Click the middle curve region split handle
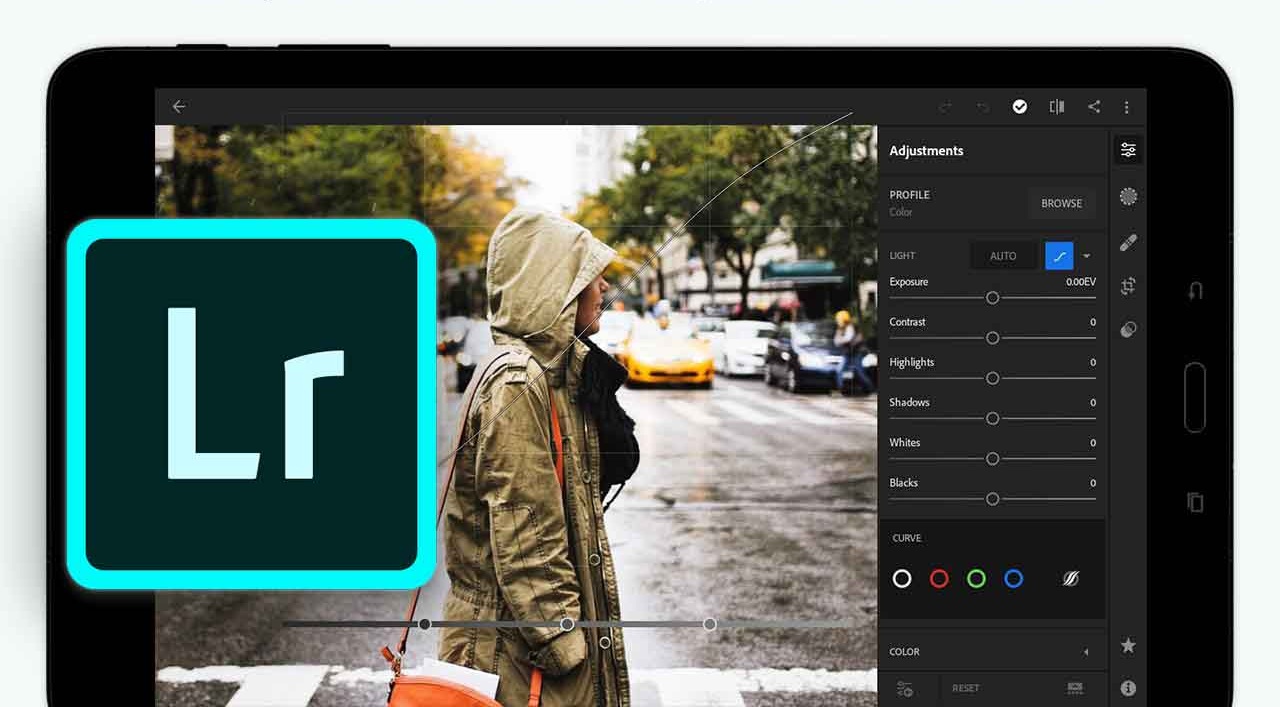Screen dimensions: 1280x707 point(567,624)
